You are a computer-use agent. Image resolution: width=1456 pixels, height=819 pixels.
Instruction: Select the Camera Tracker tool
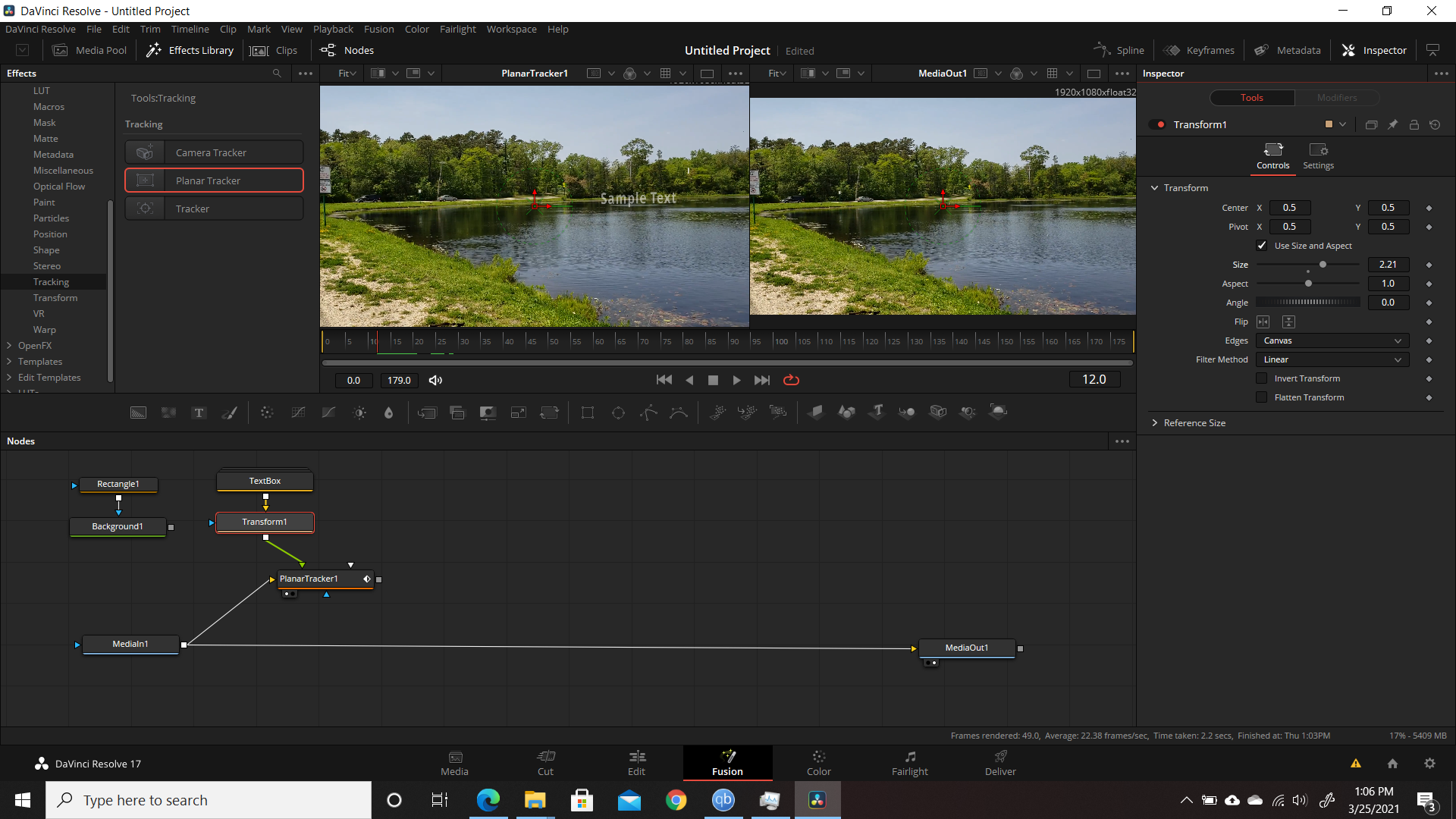[x=214, y=152]
